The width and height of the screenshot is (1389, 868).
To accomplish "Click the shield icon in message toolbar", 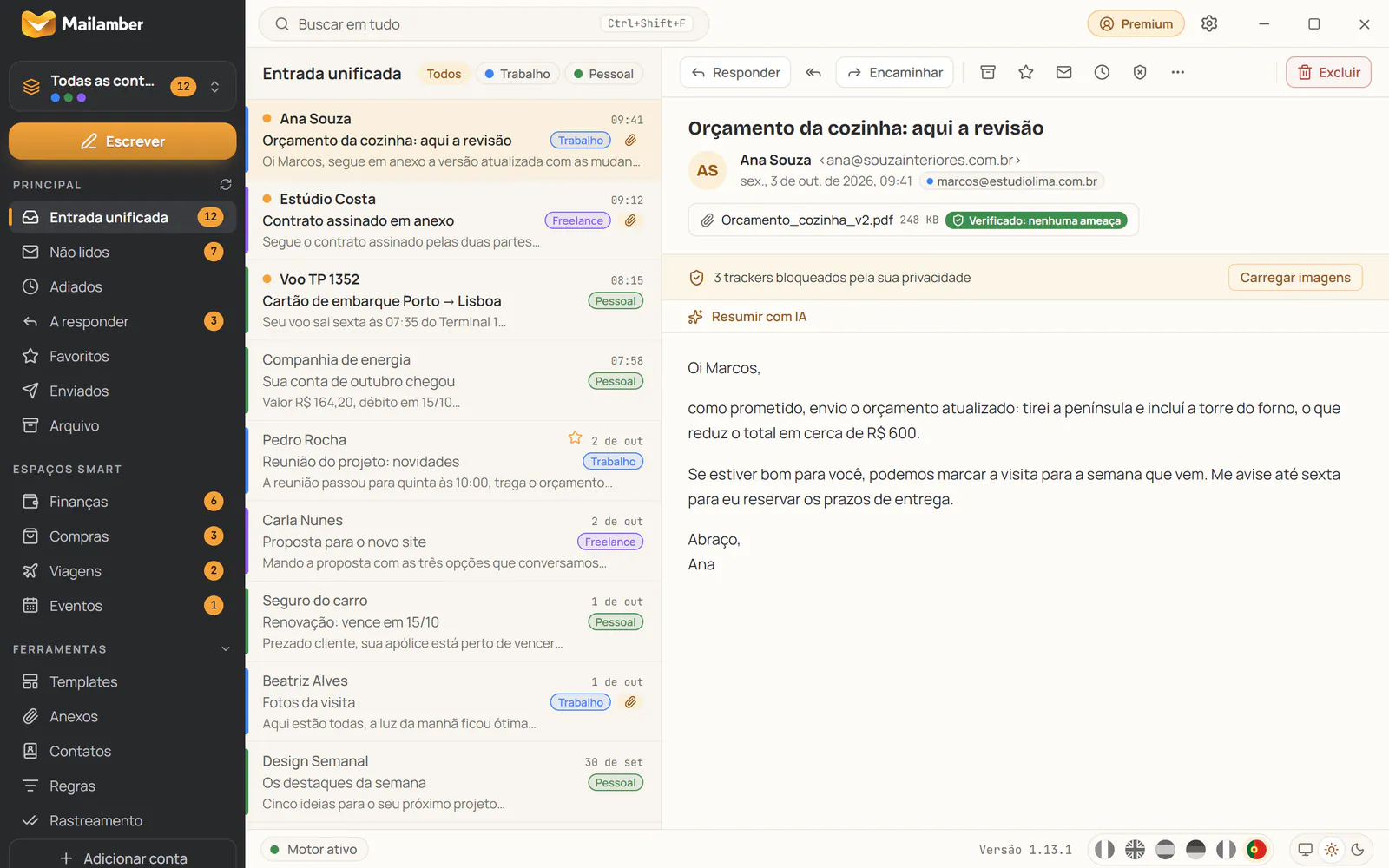I will (1140, 73).
